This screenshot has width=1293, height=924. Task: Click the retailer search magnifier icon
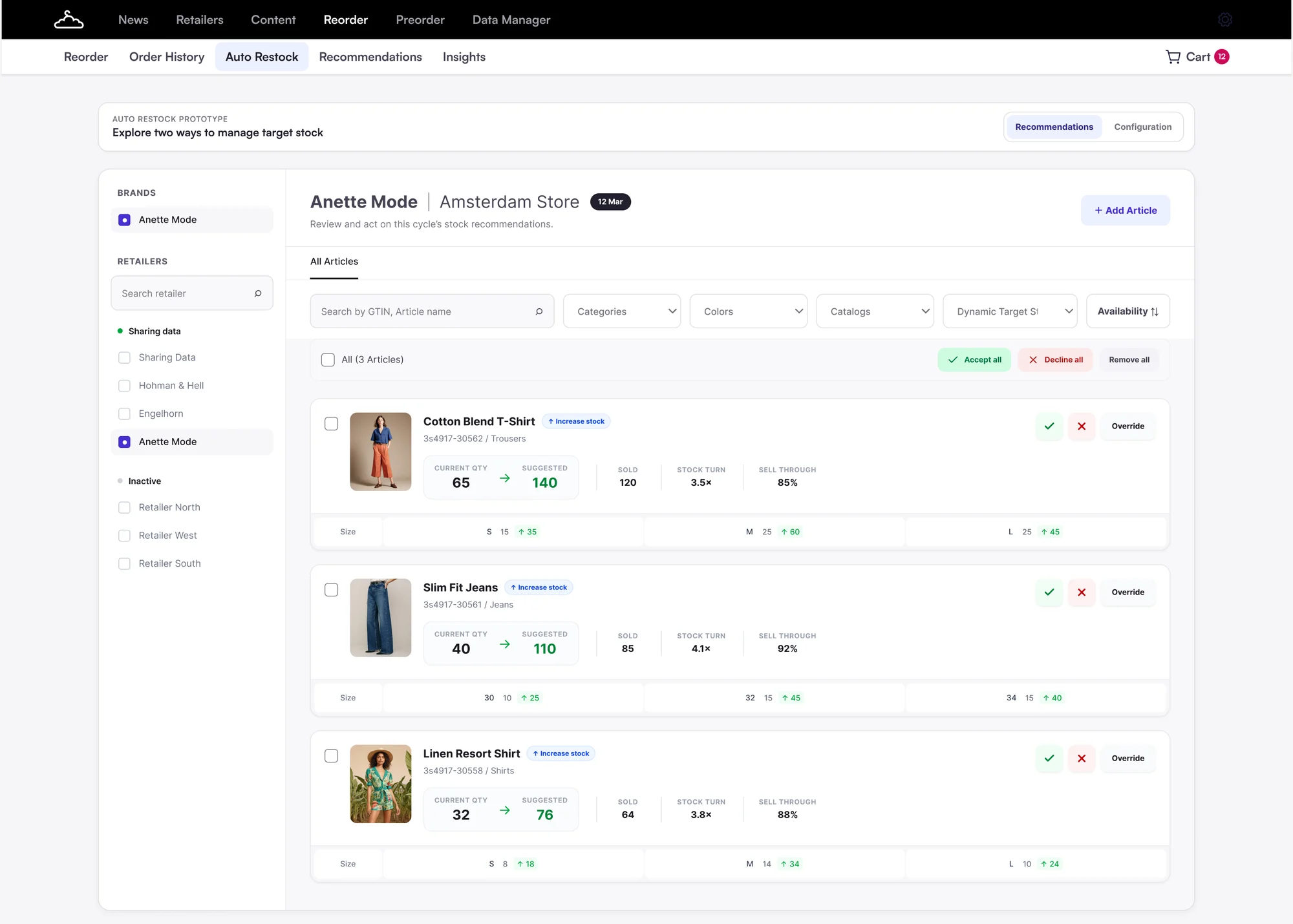[258, 293]
